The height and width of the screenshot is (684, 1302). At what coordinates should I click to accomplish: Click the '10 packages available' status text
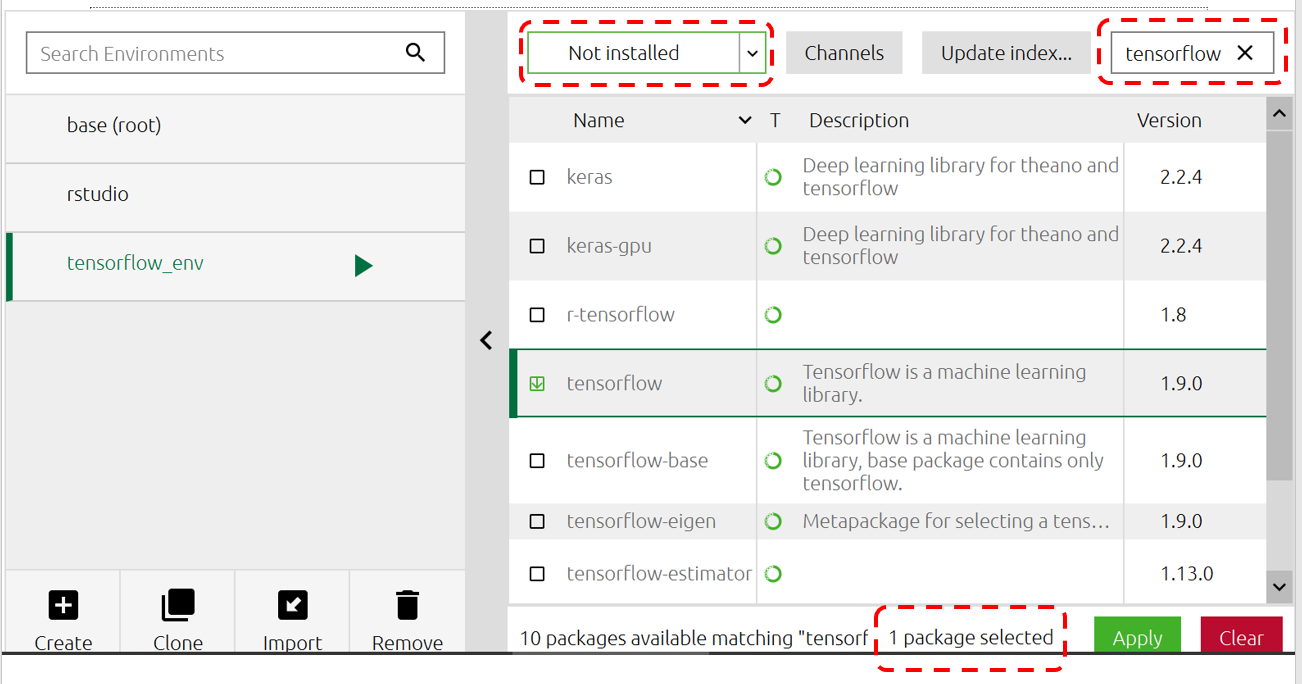tap(692, 638)
